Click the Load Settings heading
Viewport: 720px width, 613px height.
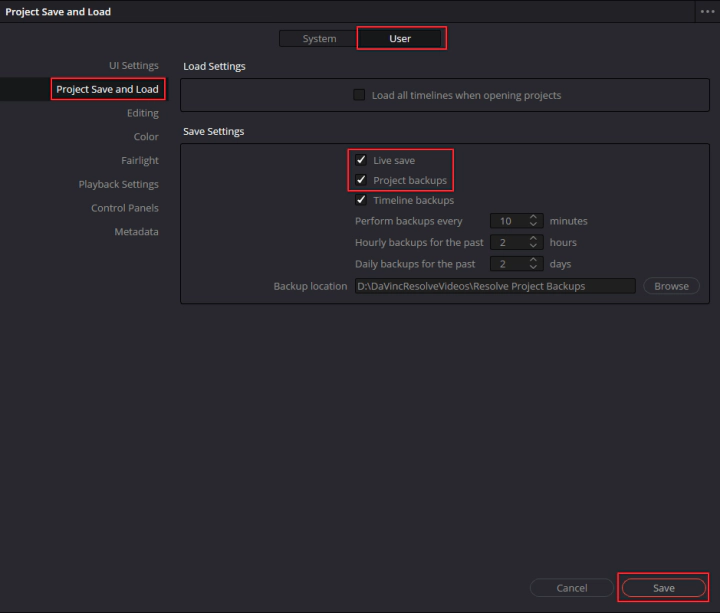(214, 66)
